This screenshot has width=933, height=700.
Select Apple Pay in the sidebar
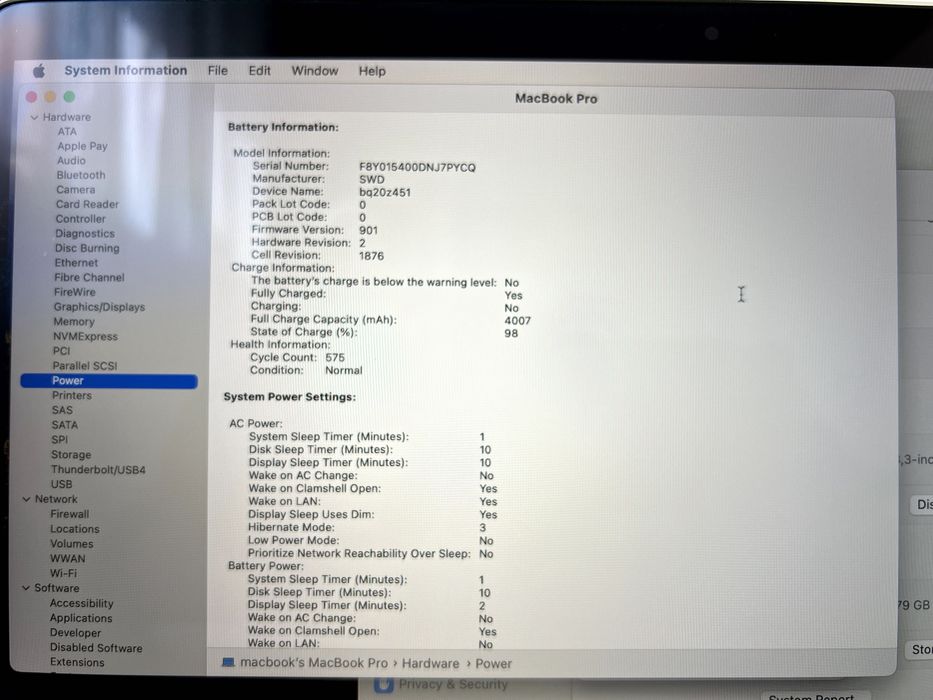click(82, 146)
